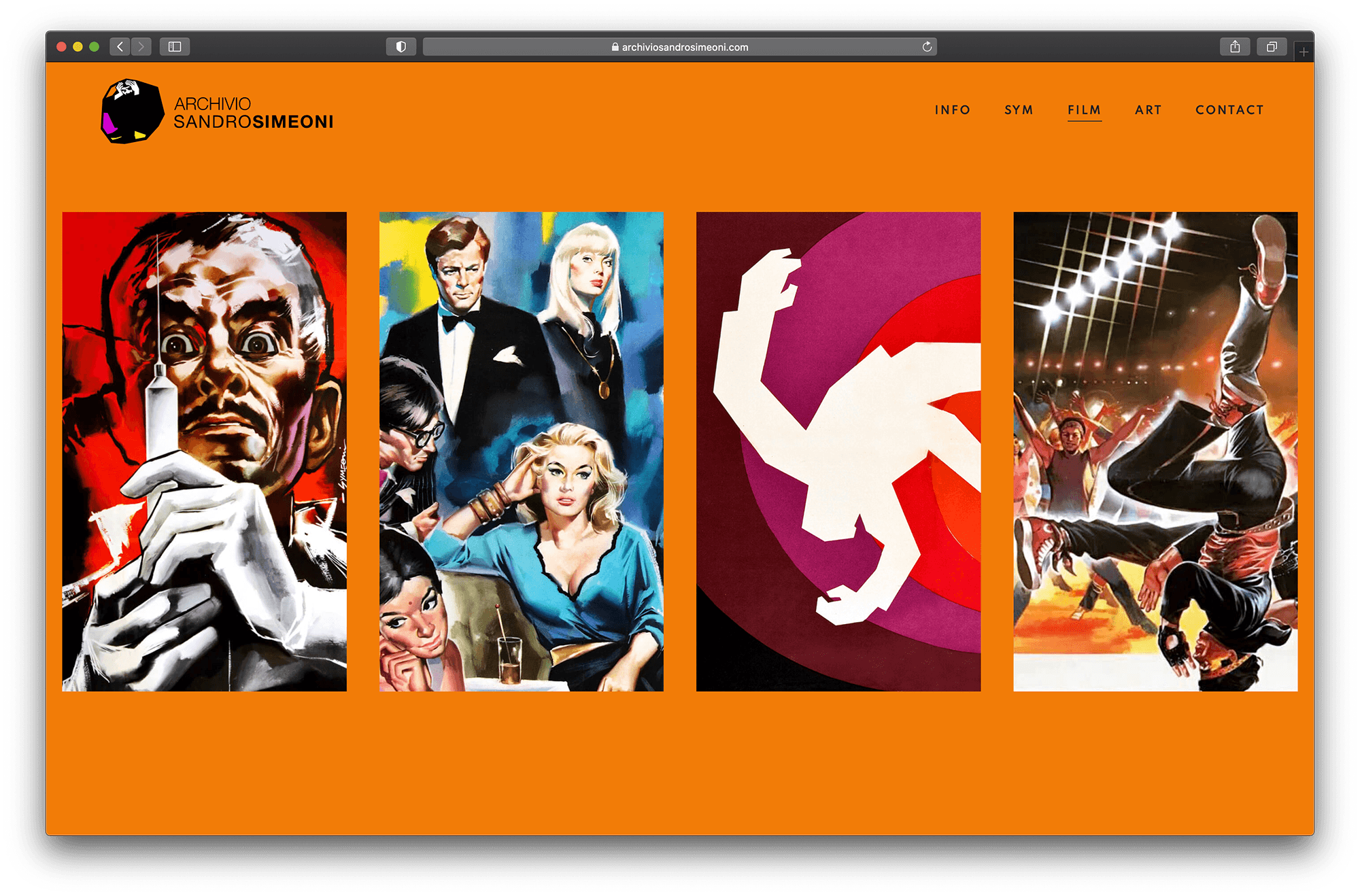1360x896 pixels.
Task: Close the Safari window red button
Action: coord(61,46)
